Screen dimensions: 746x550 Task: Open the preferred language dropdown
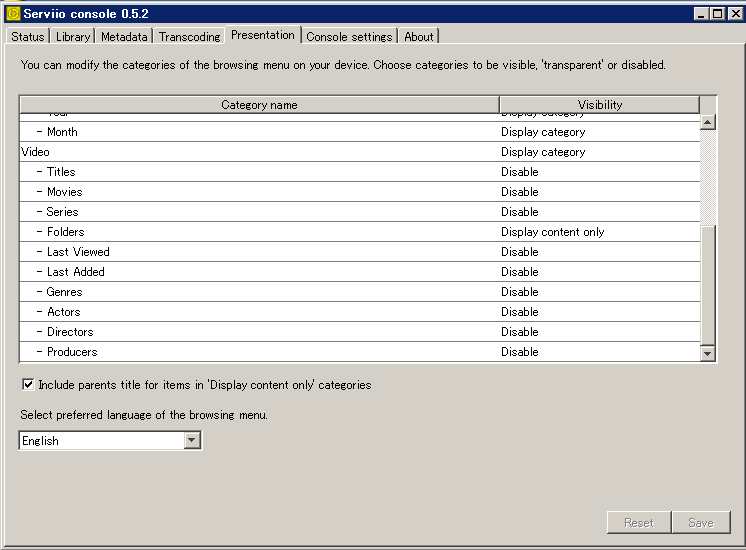192,441
